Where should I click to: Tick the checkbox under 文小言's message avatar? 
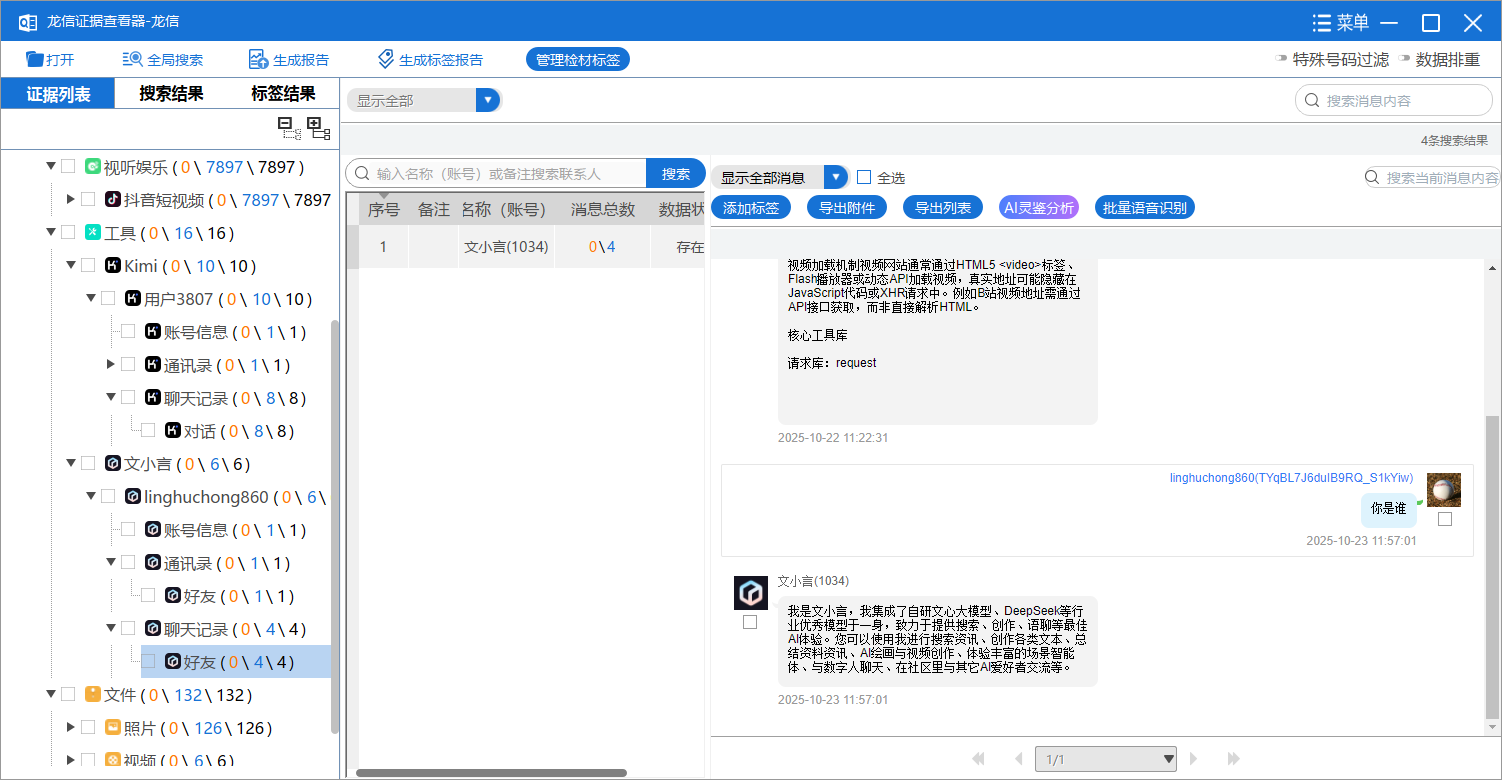pos(750,620)
